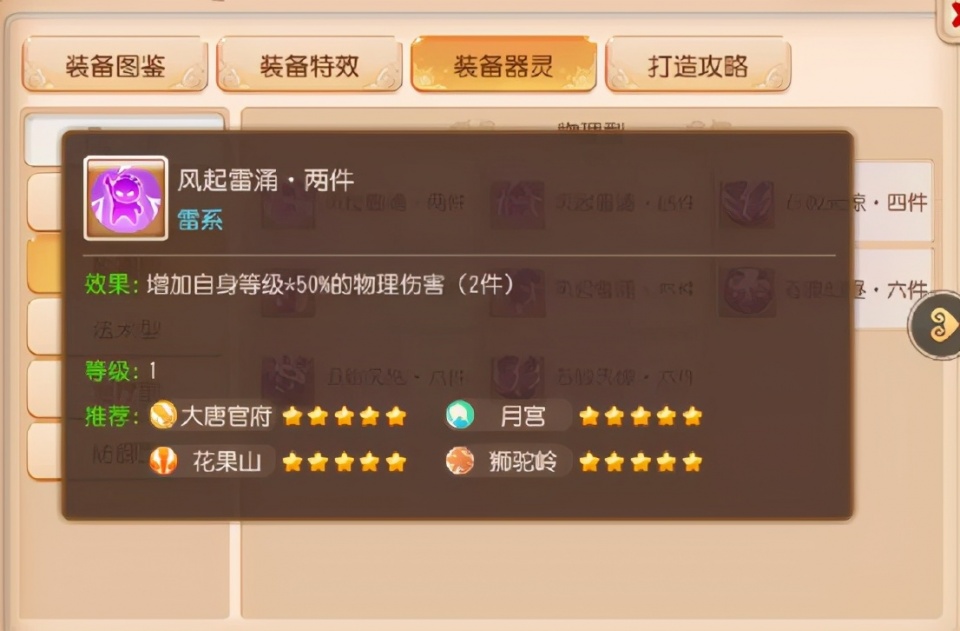This screenshot has width=960, height=631.
Task: Click the 月宫 five-star rating
Action: (640, 416)
